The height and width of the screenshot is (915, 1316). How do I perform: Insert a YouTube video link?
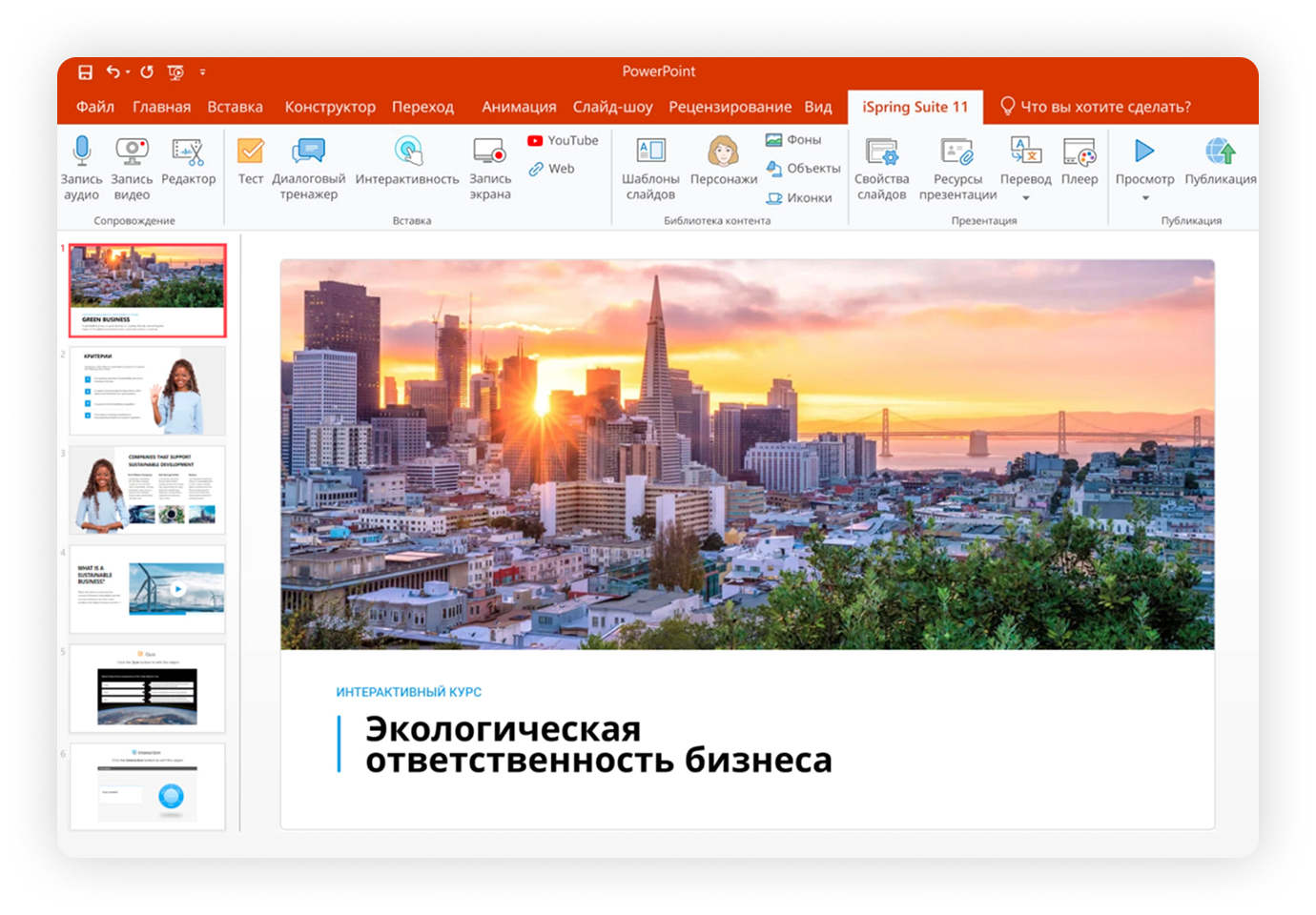[563, 140]
